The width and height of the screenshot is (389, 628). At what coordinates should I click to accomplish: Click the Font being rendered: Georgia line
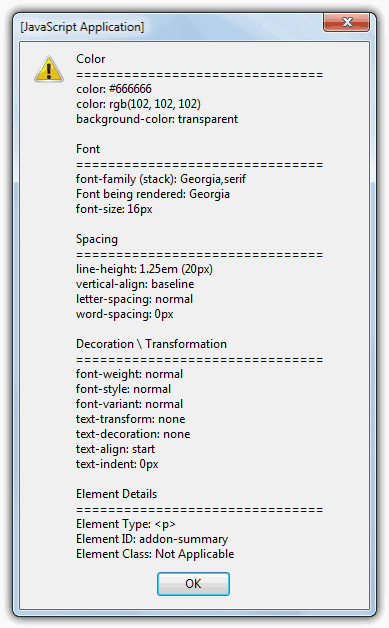153,194
